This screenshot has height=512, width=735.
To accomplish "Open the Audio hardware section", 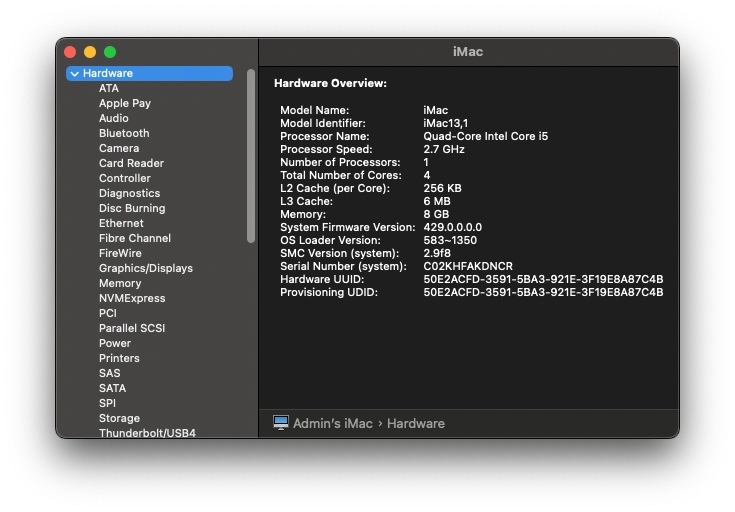I will pos(113,118).
